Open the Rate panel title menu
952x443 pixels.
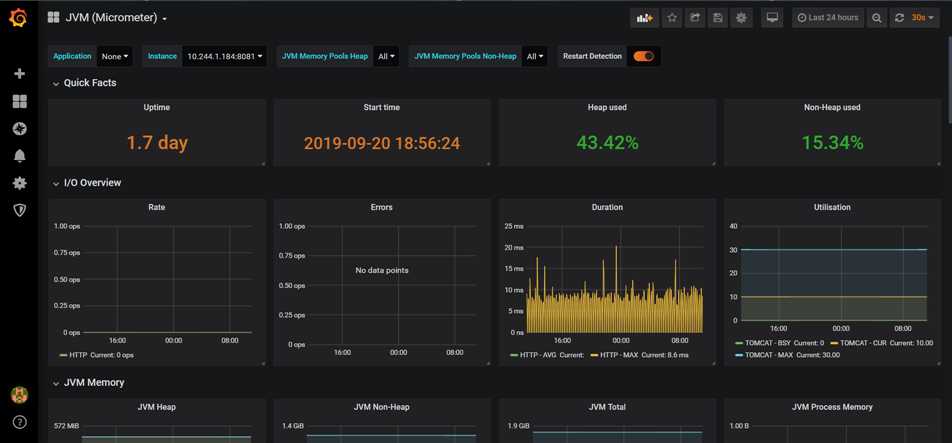157,207
